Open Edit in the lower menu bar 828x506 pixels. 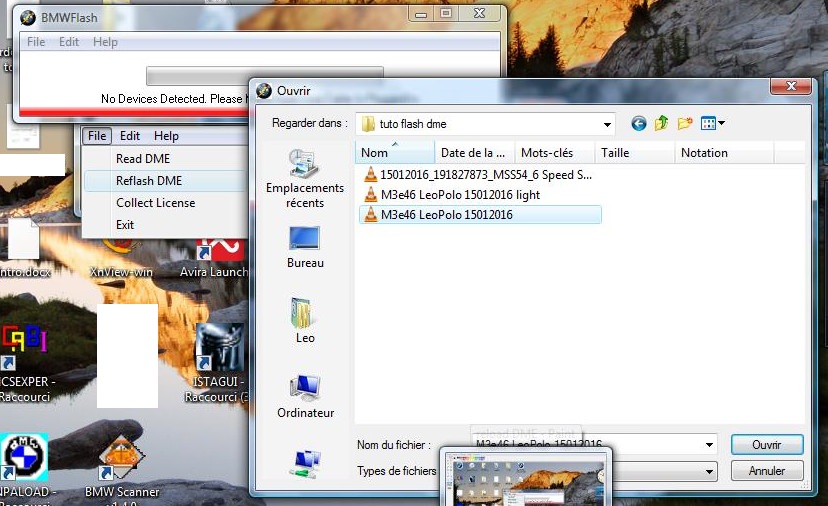coord(130,136)
